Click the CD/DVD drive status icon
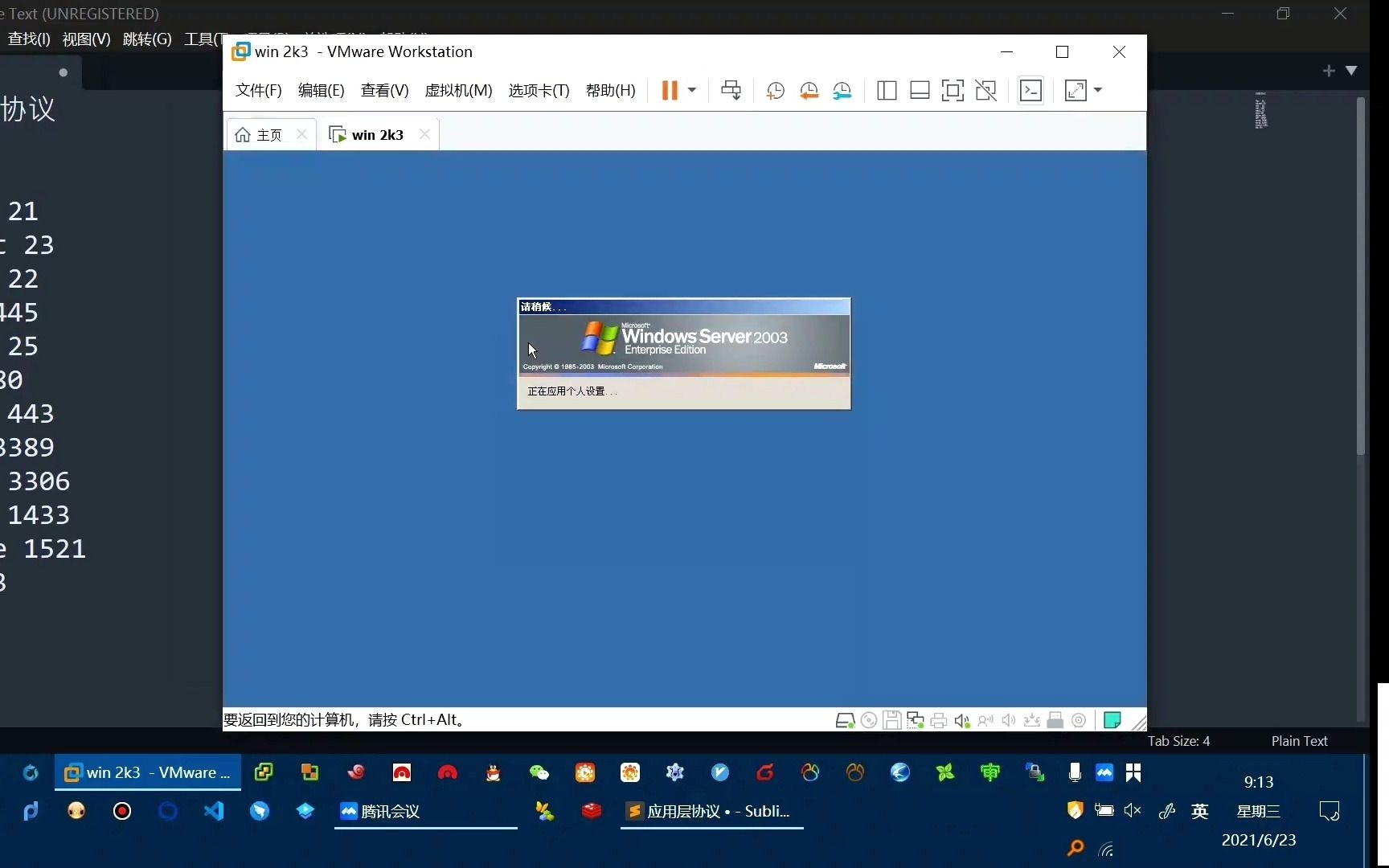Screen dimensions: 1389x868 [x=869, y=720]
